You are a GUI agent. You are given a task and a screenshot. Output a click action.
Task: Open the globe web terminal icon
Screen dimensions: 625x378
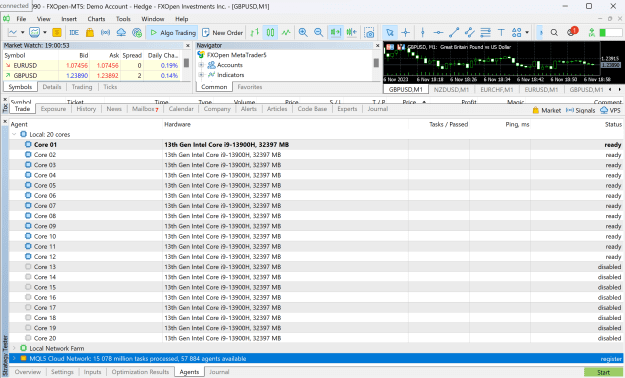point(137,33)
